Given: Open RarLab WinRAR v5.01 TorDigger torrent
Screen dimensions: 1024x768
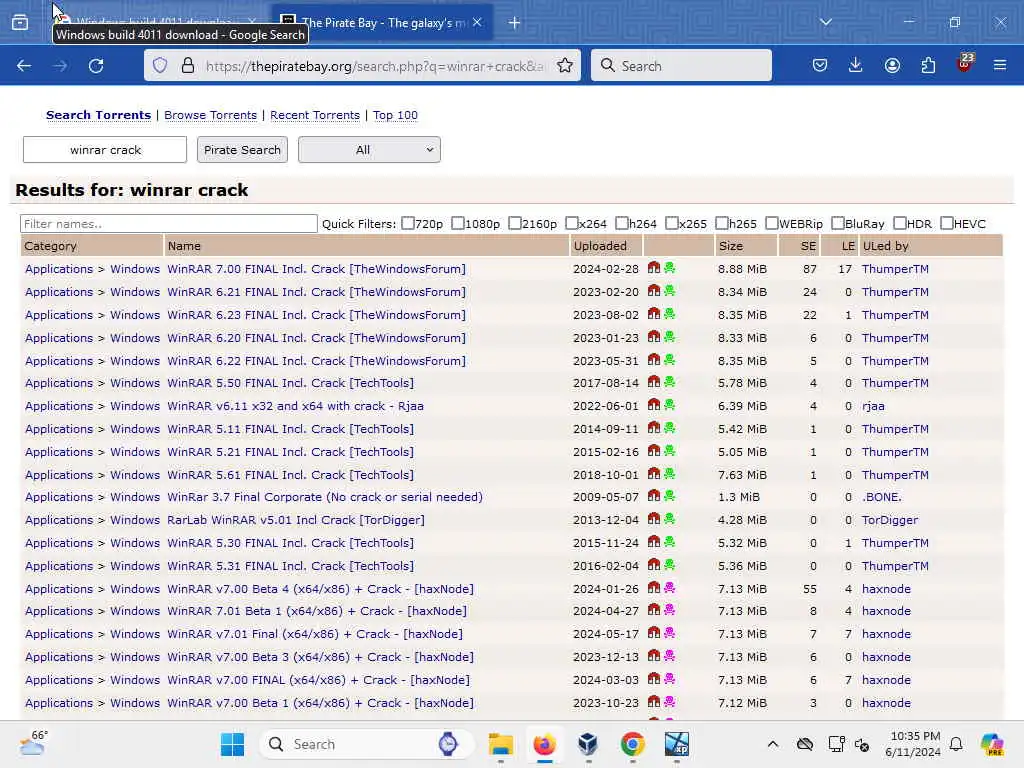Looking at the screenshot, I should tap(296, 520).
